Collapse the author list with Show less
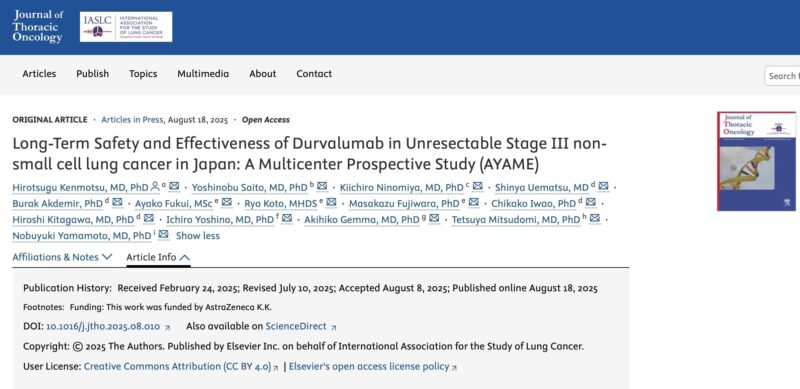800x389 pixels. click(x=198, y=236)
